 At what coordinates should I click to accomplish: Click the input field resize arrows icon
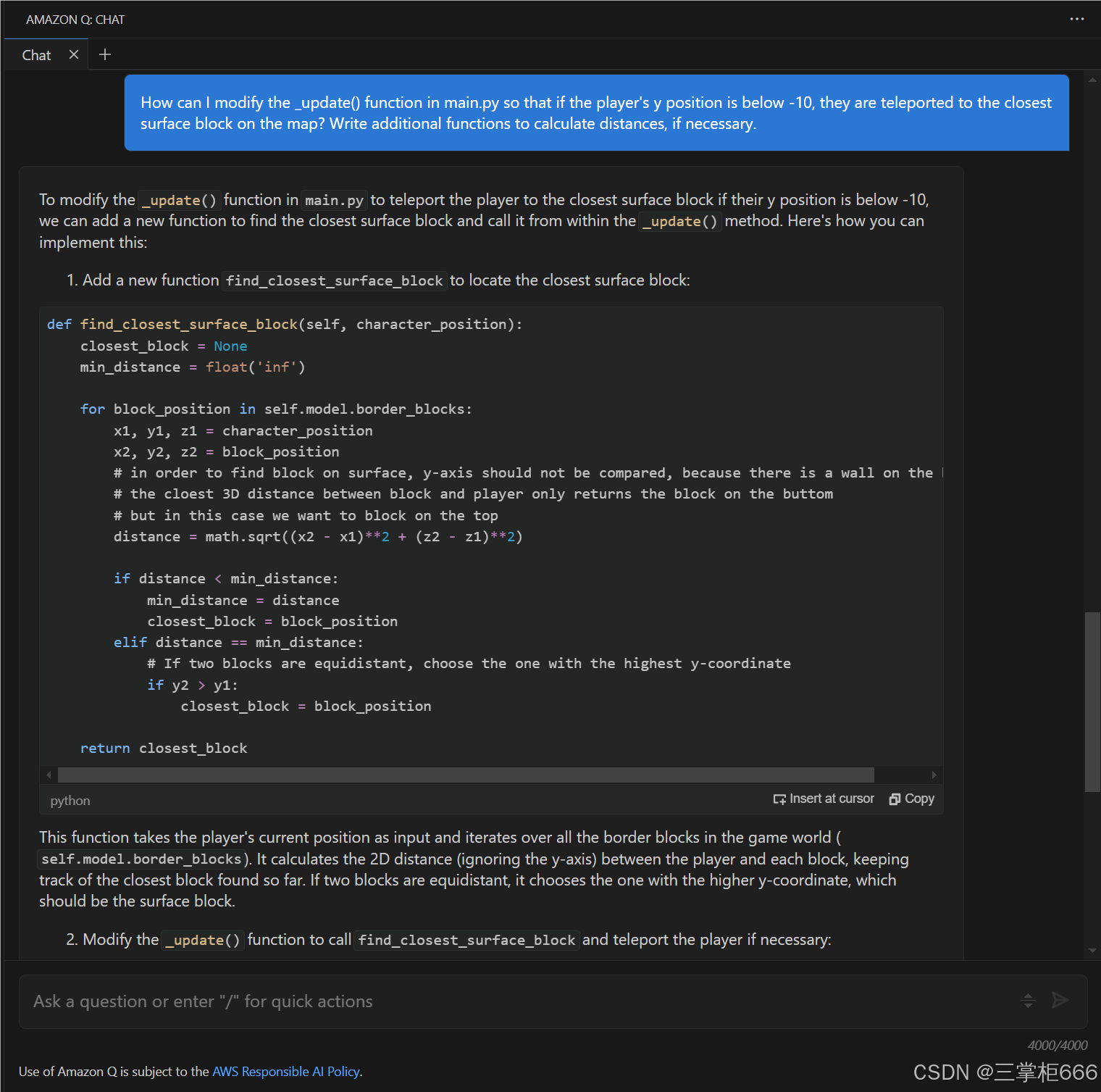(1028, 1001)
